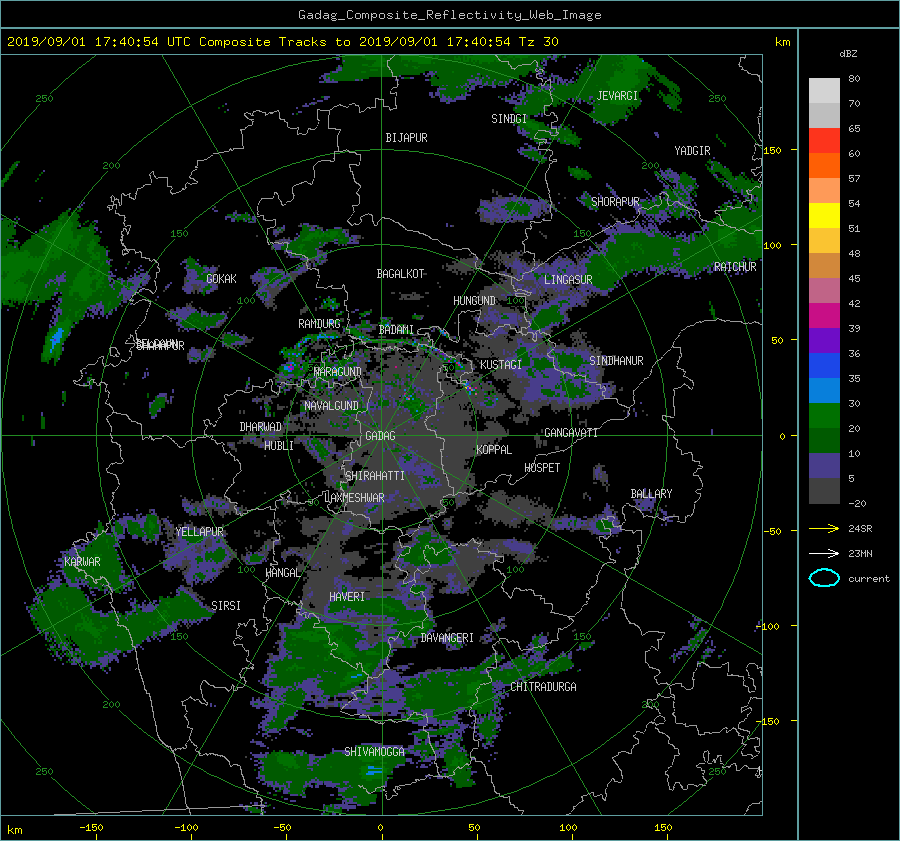Select the red 65 dBZ legend swatch
This screenshot has height=841, width=900.
click(x=824, y=140)
